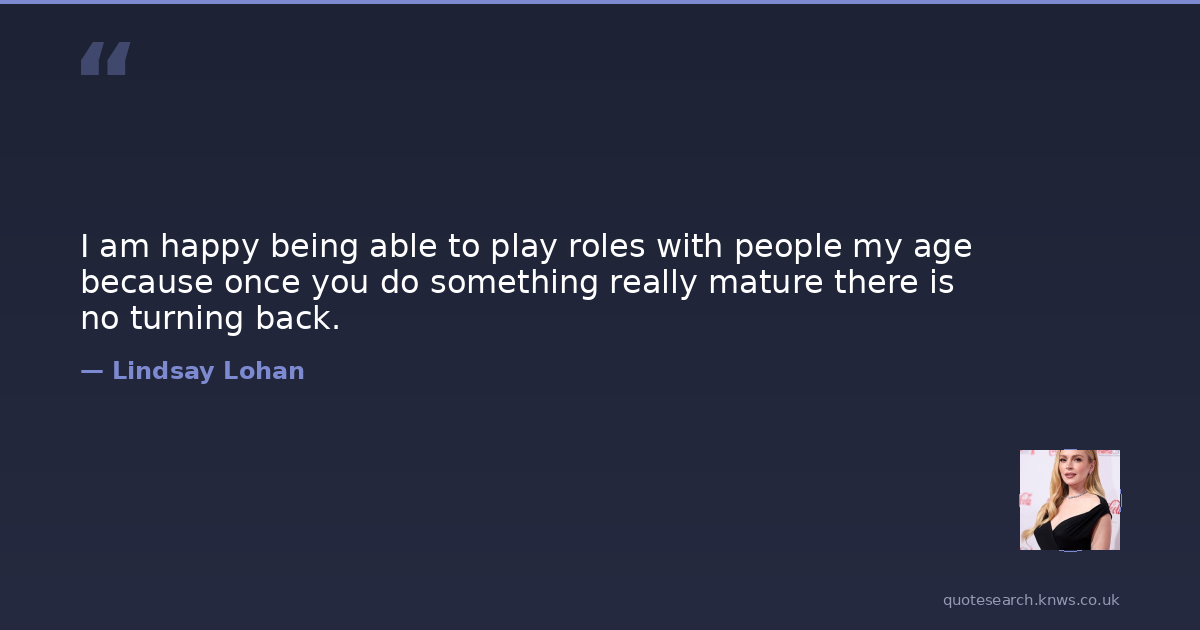Image resolution: width=1200 pixels, height=630 pixels.
Task: Click the purple accent bar at top
Action: point(600,2)
